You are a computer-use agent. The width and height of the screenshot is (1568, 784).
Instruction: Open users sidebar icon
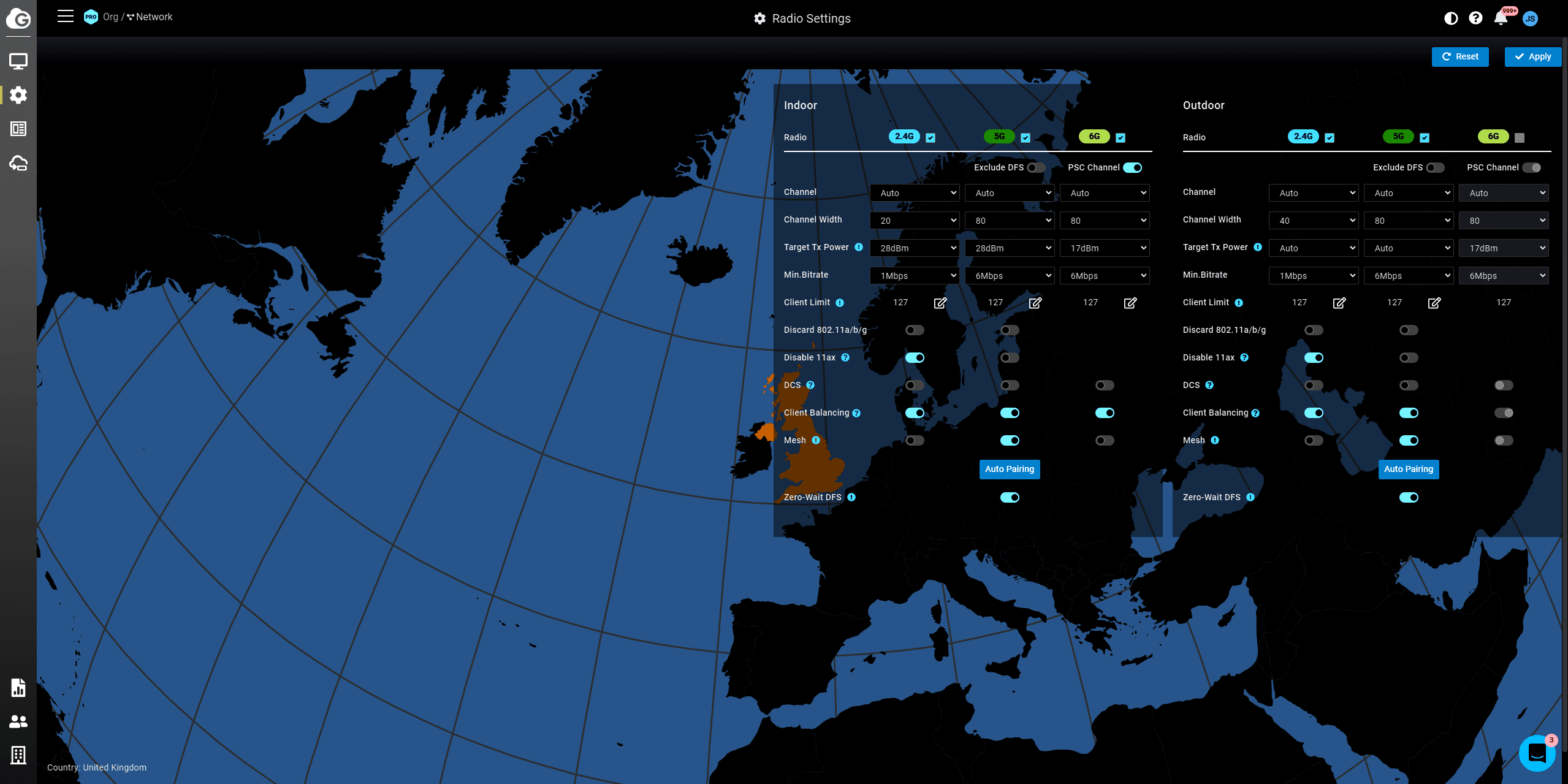click(18, 721)
